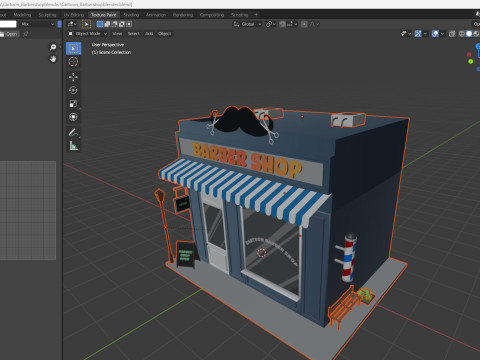Open the Global transform orientation dropdown
The height and width of the screenshot is (360, 480).
pos(247,24)
